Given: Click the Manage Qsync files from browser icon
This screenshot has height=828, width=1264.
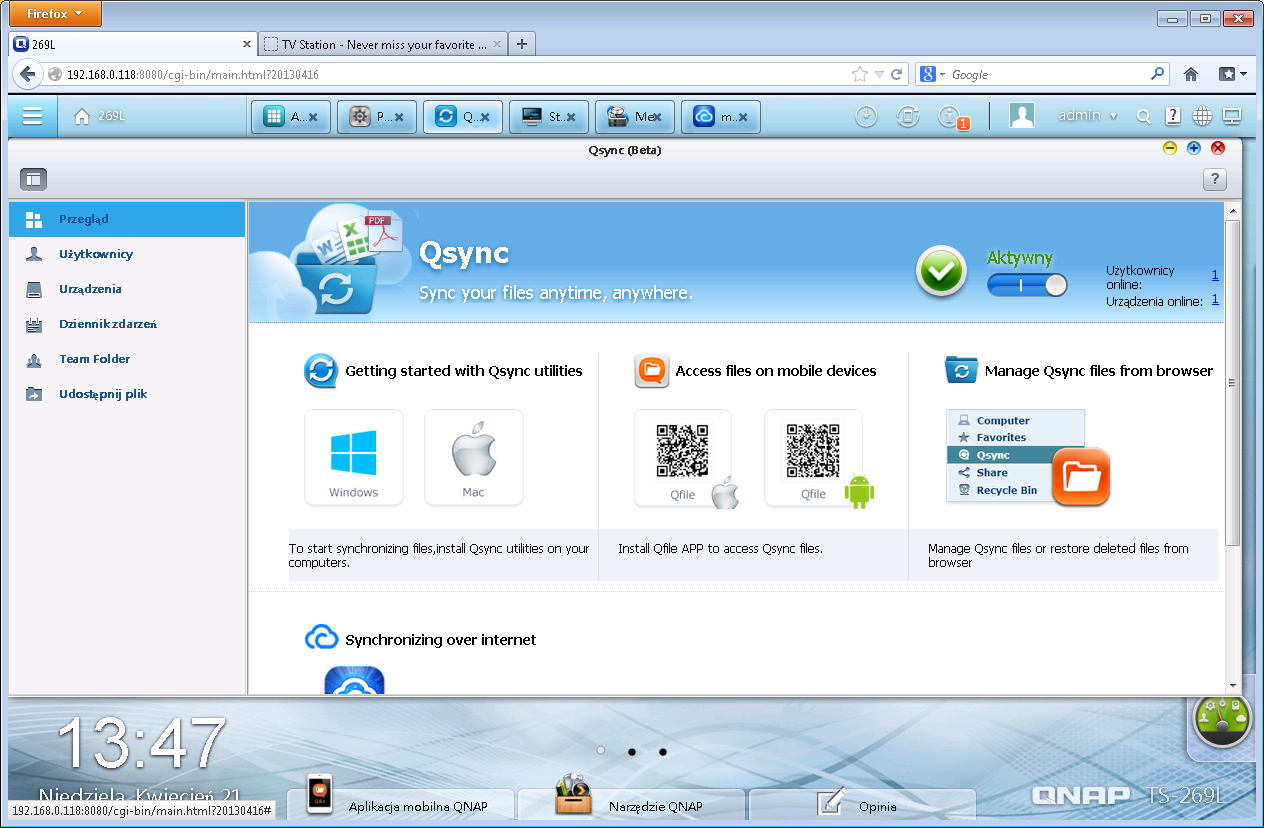Looking at the screenshot, I should pos(961,371).
